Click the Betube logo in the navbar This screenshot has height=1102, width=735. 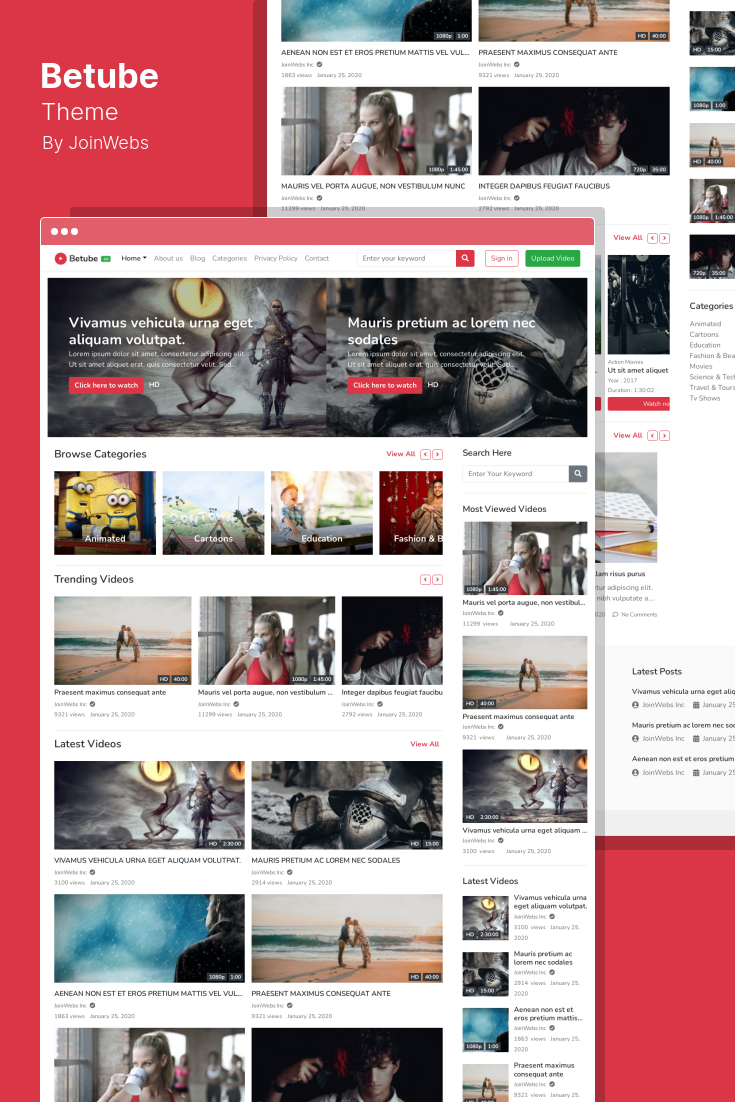(82, 259)
